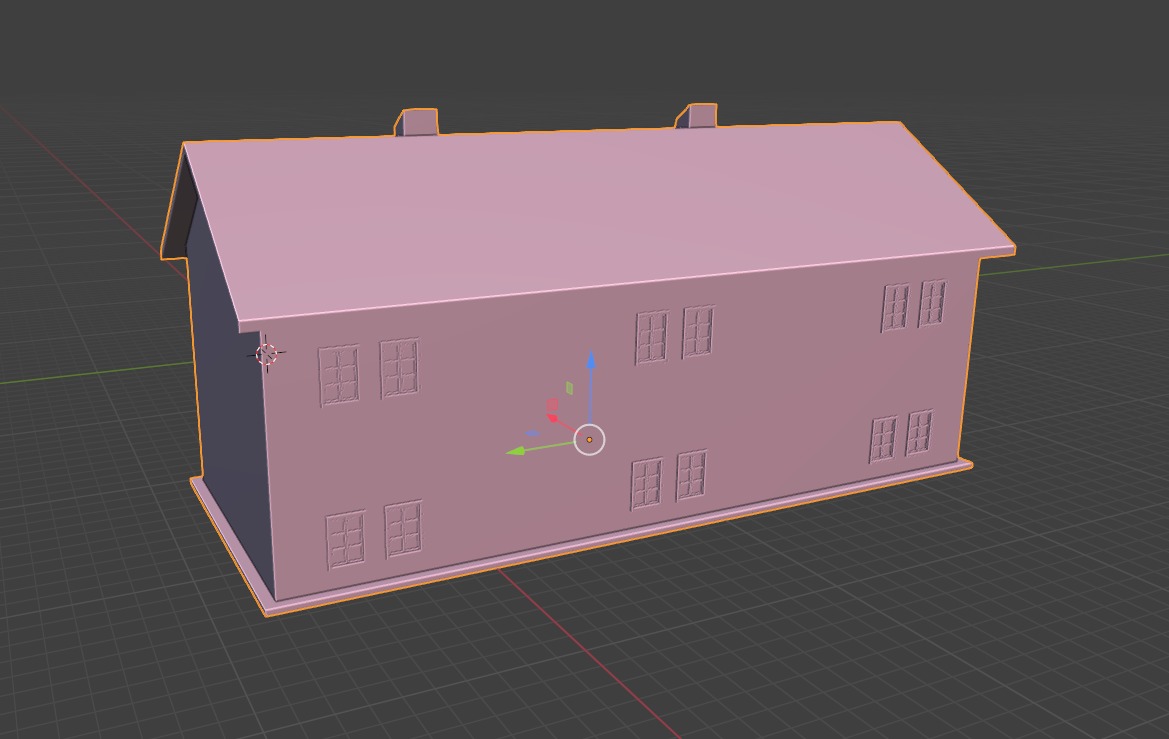
Task: Click the white free-move circle of the gizmo
Action: click(590, 440)
